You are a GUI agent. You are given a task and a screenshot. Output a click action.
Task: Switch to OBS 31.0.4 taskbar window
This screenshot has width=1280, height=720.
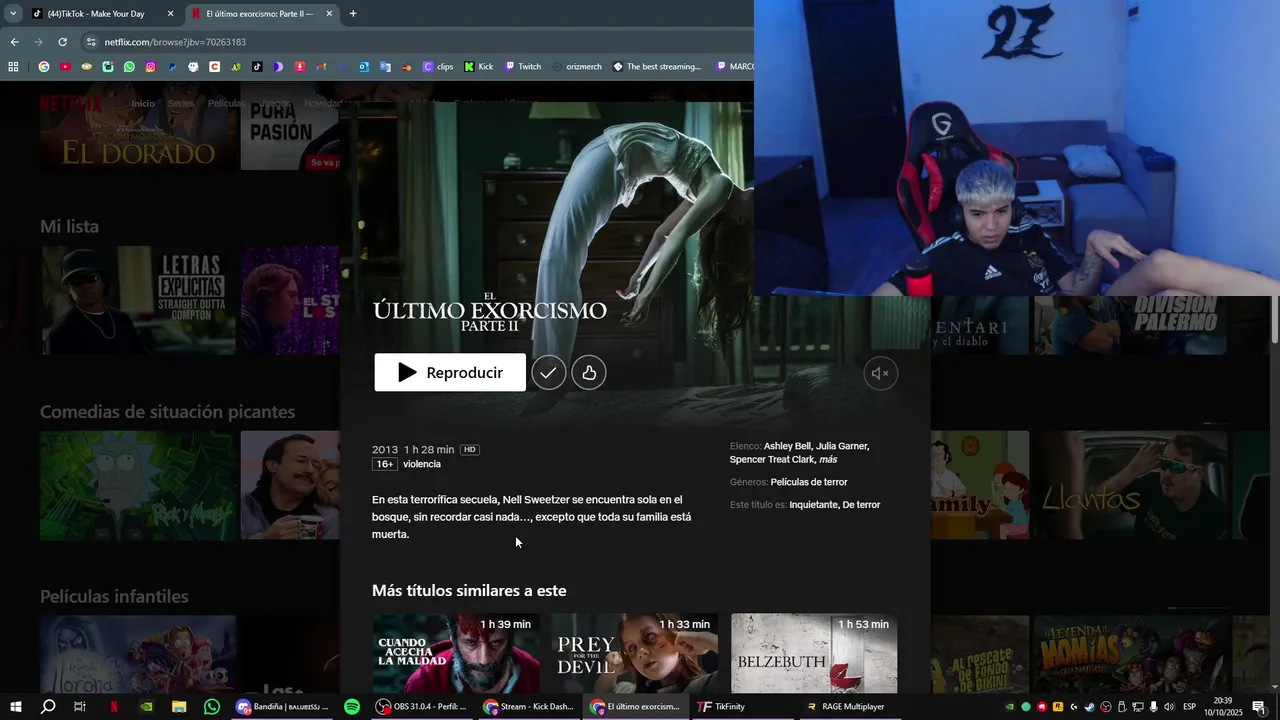[x=422, y=707]
